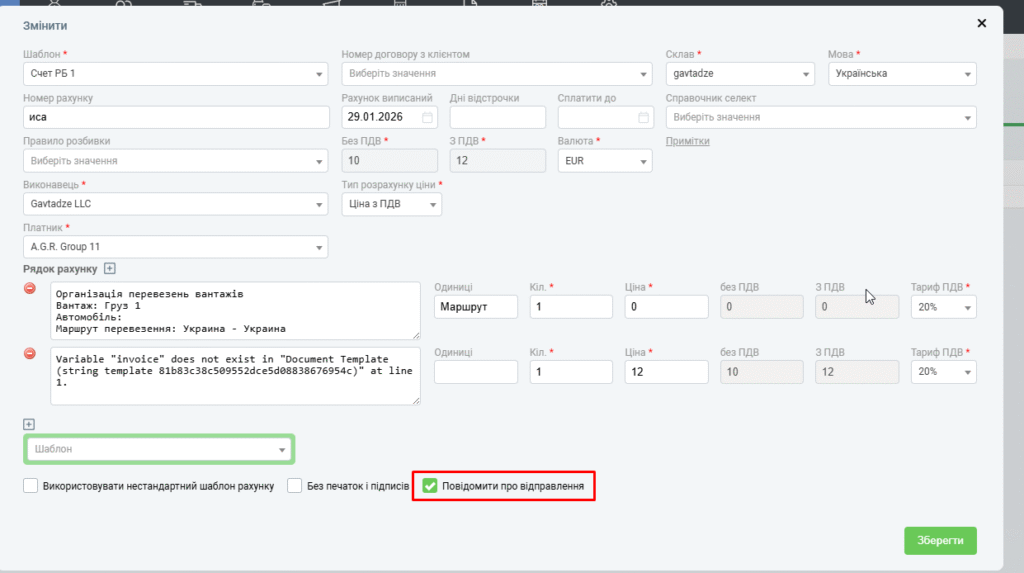This screenshot has height=573, width=1024.
Task: Check the "Без печаток і підписів" box
Action: click(x=295, y=486)
